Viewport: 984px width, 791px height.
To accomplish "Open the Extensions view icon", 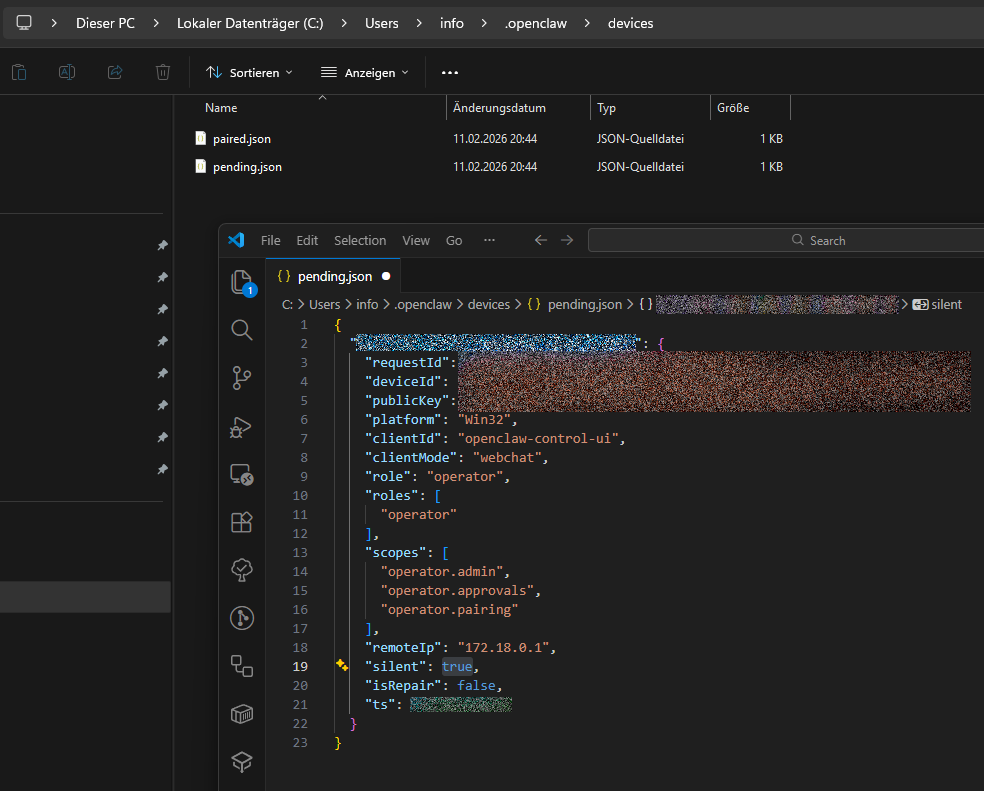I will pyautogui.click(x=242, y=522).
